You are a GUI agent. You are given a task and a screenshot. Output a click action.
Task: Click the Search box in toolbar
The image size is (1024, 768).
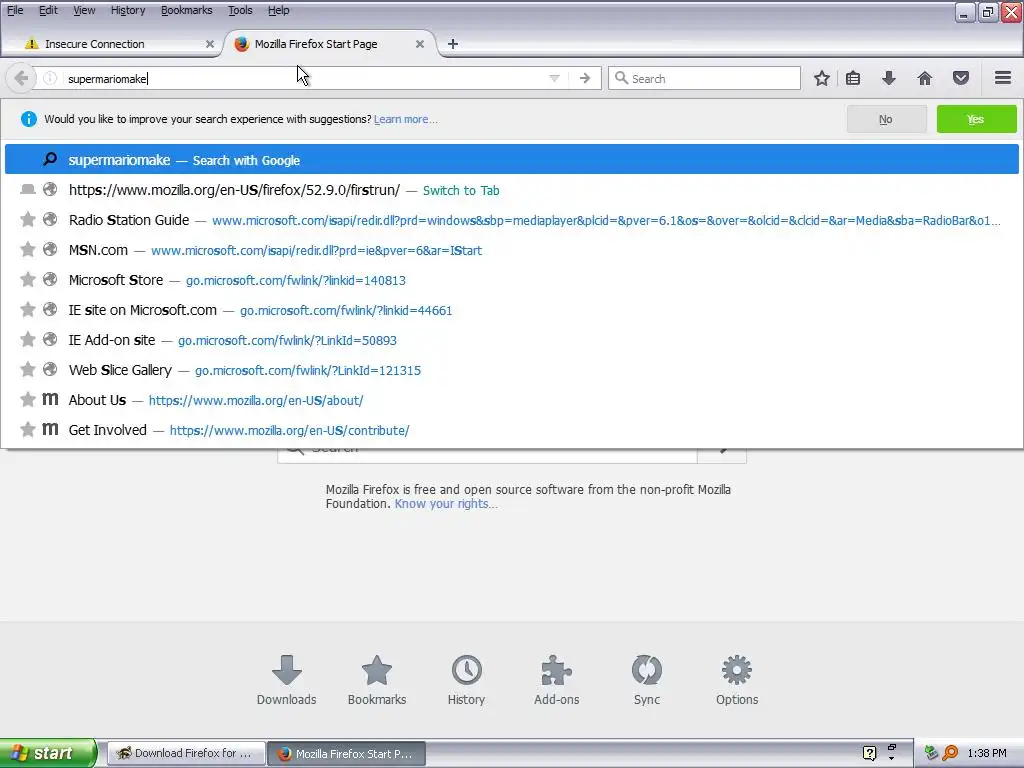tap(704, 78)
